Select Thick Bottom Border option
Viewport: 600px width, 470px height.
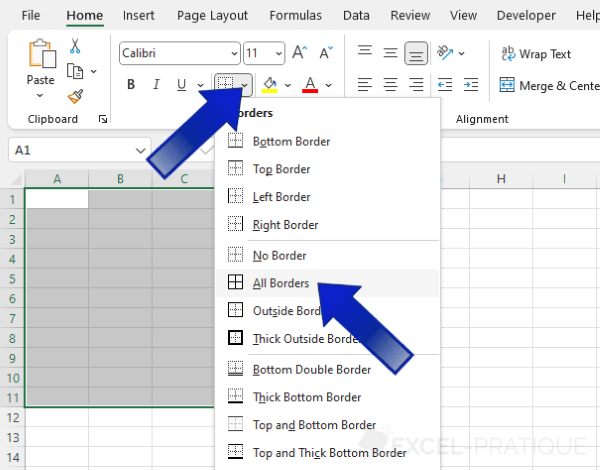point(306,397)
